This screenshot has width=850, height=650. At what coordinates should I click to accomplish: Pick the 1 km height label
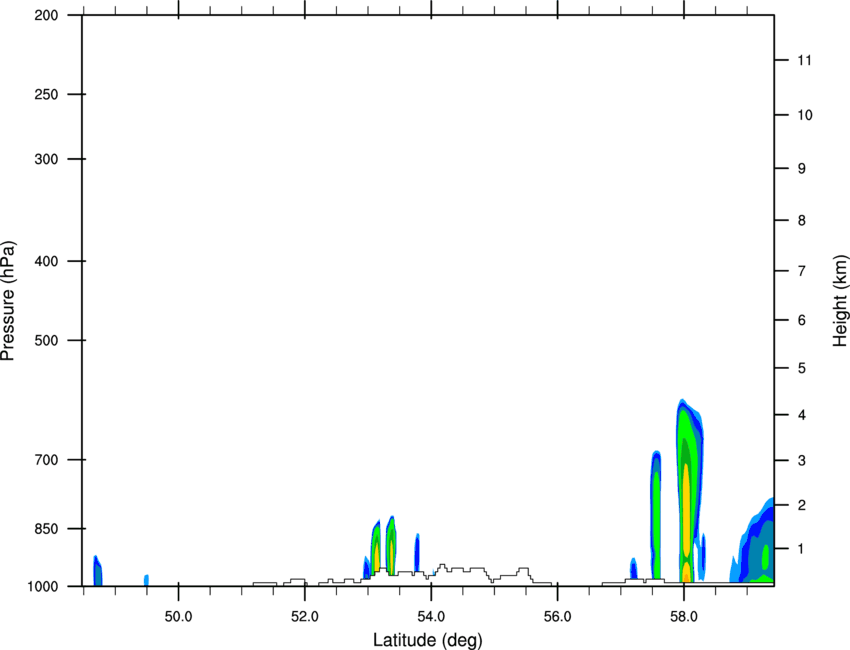coord(802,549)
